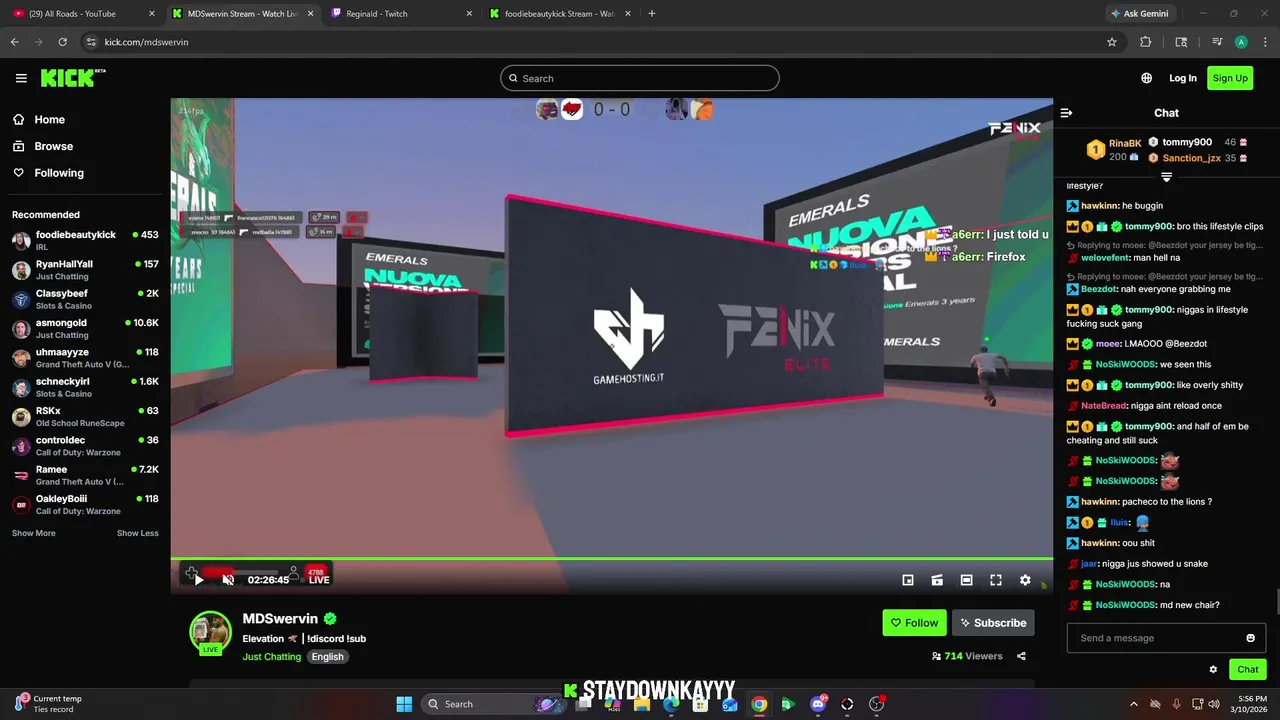1280x720 pixels.
Task: Open a new browser tab
Action: coord(651,14)
